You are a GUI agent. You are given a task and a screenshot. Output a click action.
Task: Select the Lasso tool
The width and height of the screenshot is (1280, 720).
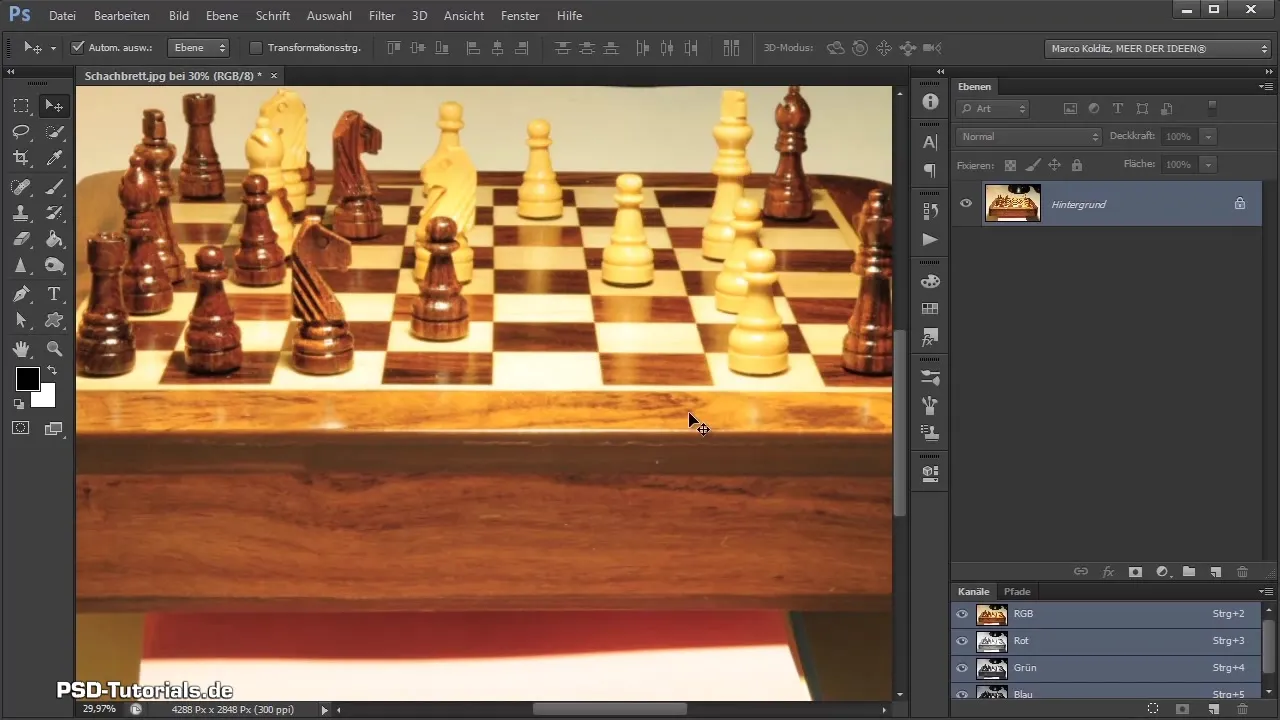coord(21,132)
